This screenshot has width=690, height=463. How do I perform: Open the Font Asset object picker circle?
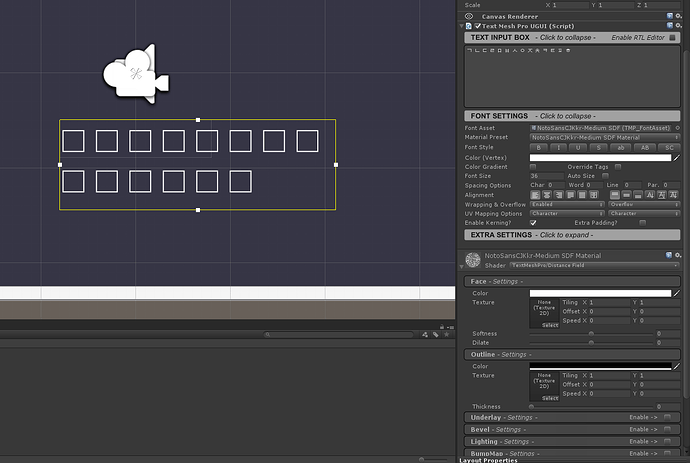[x=677, y=128]
